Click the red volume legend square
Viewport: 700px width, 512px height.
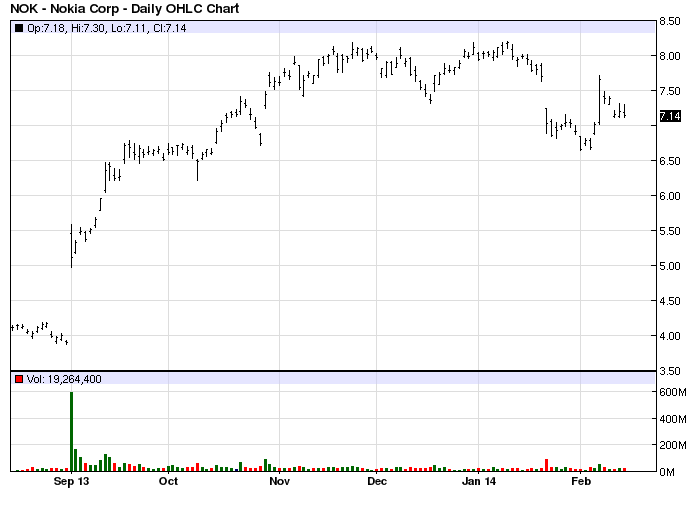tap(19, 379)
